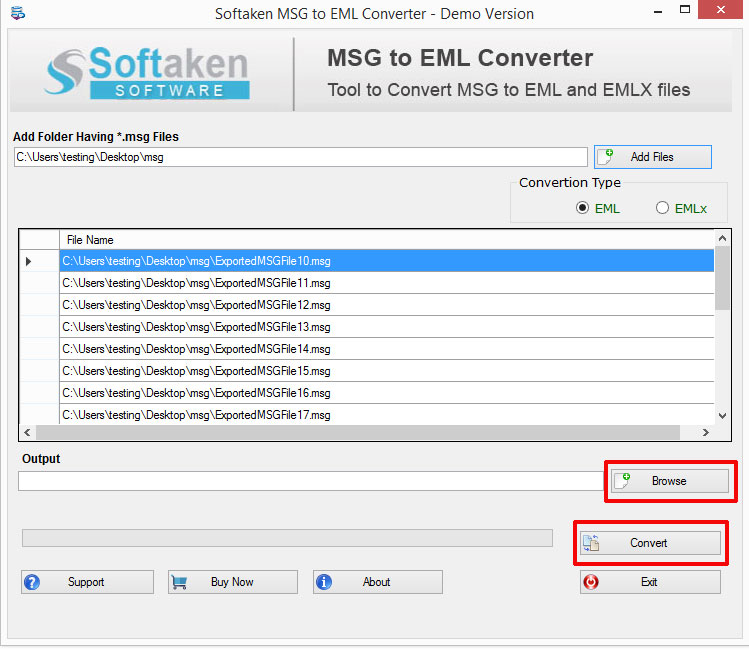Viewport: 749px width, 650px height.
Task: Click the Add Files document icon
Action: 605,157
